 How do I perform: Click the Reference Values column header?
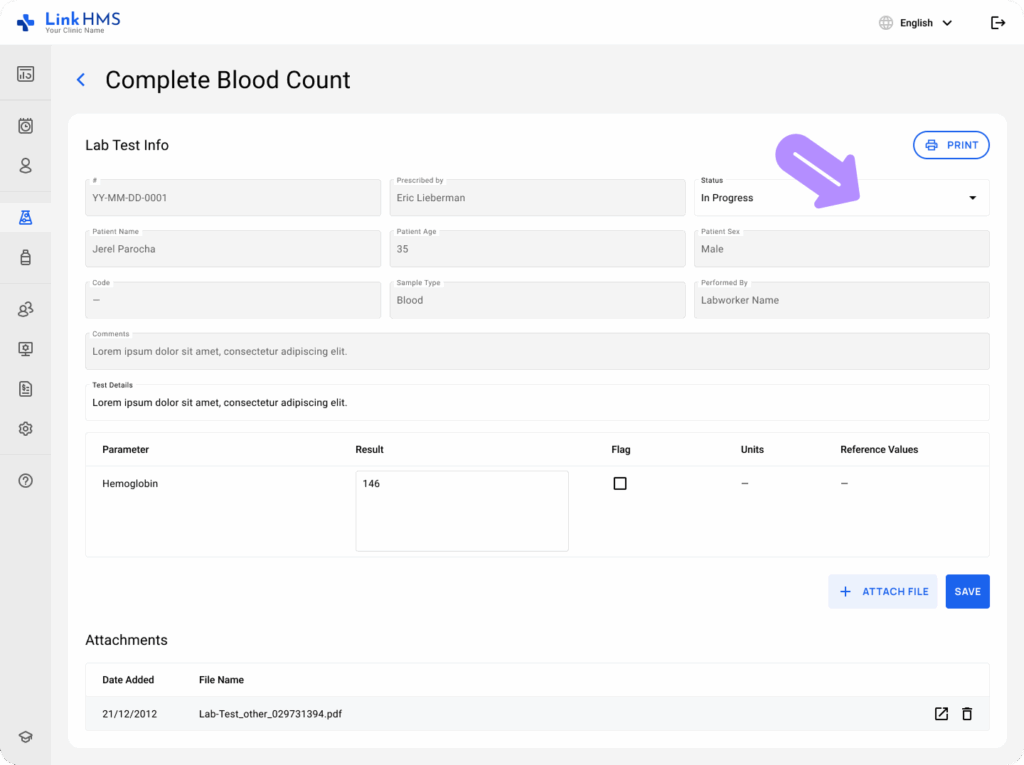pos(879,449)
